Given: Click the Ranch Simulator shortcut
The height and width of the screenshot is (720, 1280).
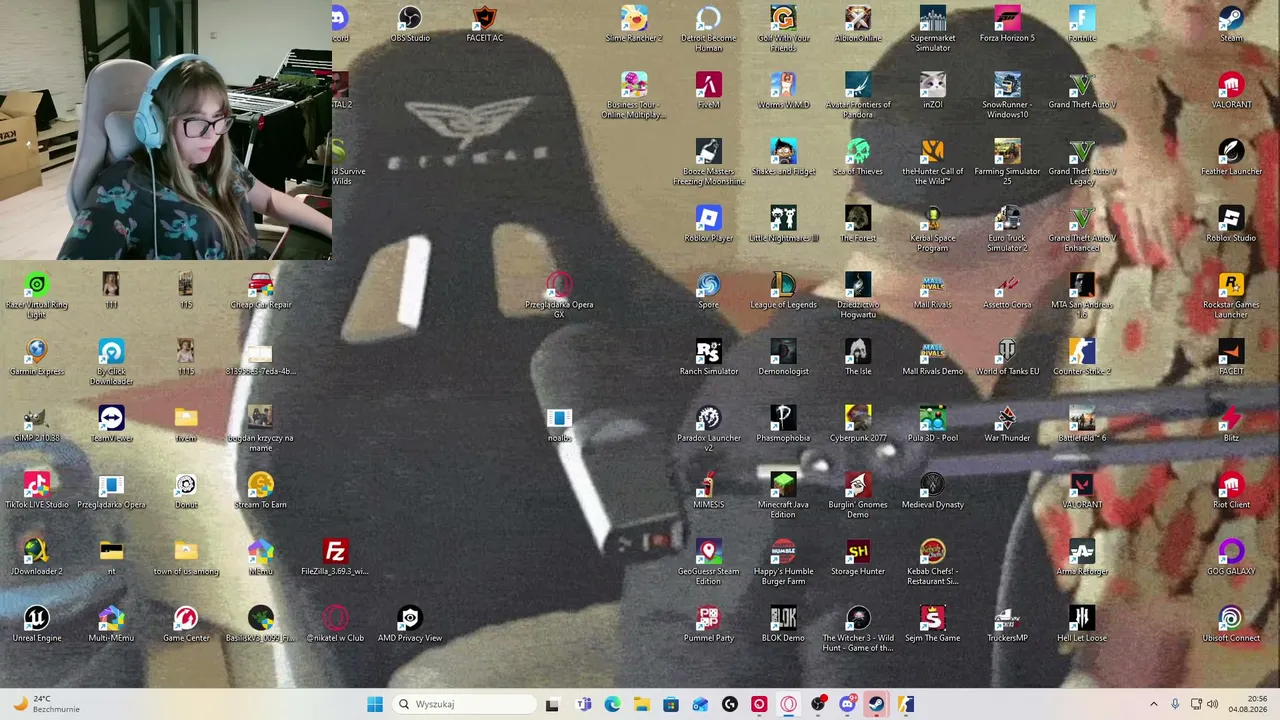Looking at the screenshot, I should [708, 357].
